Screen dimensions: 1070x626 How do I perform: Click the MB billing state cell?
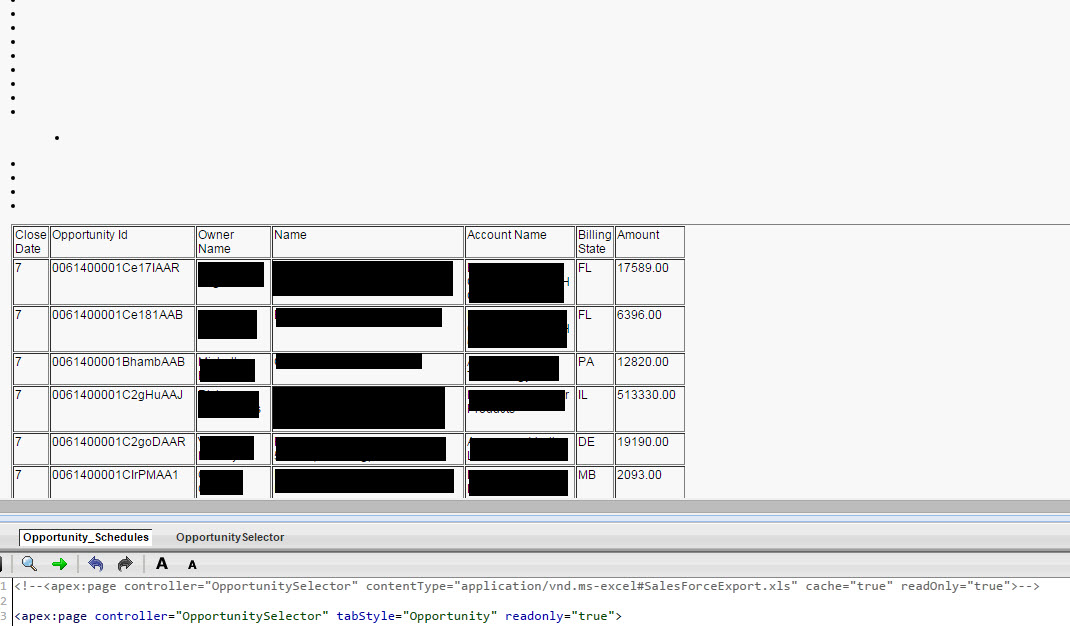click(594, 482)
